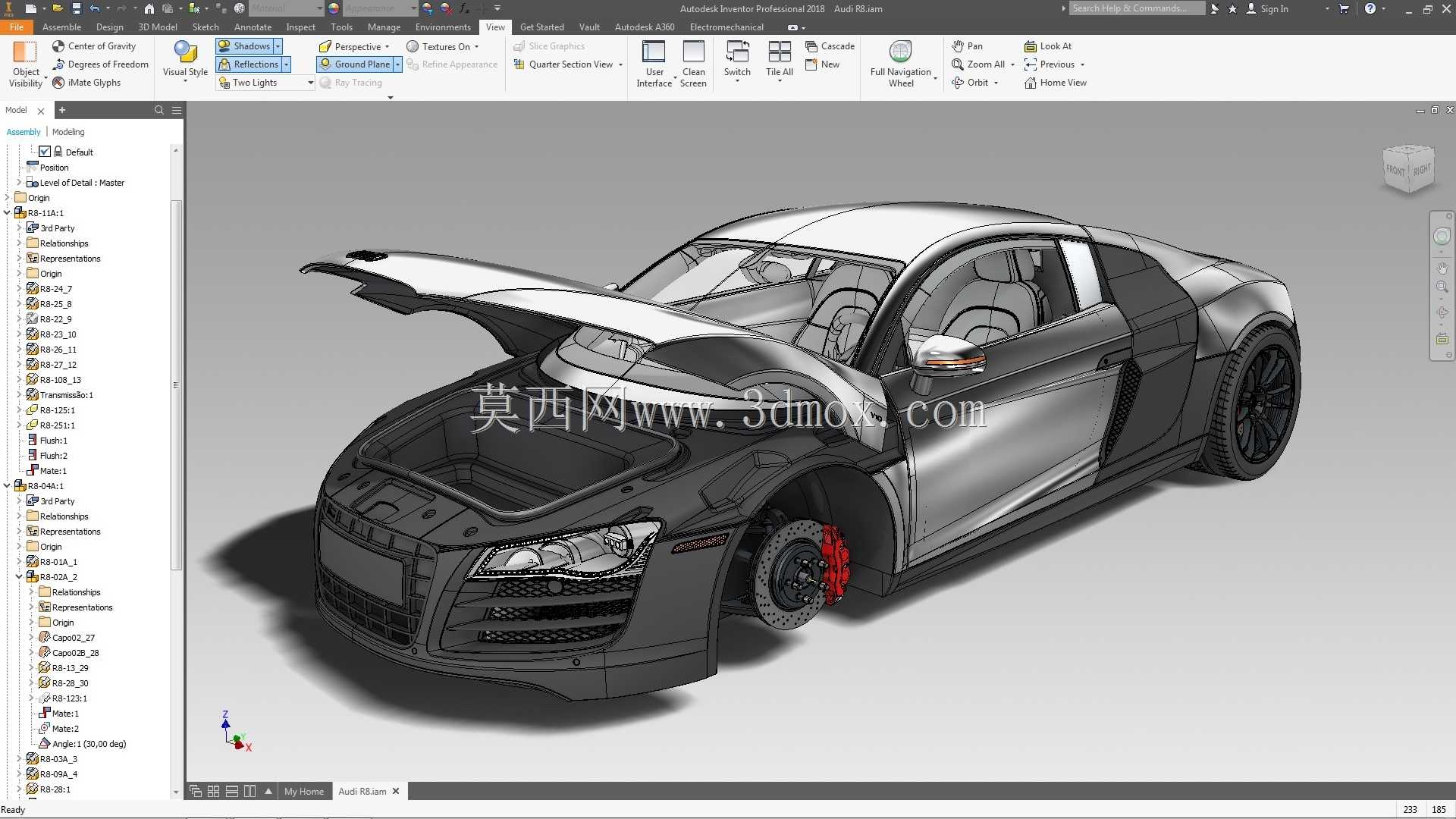Cascade the open windows
The image size is (1456, 819).
point(830,46)
